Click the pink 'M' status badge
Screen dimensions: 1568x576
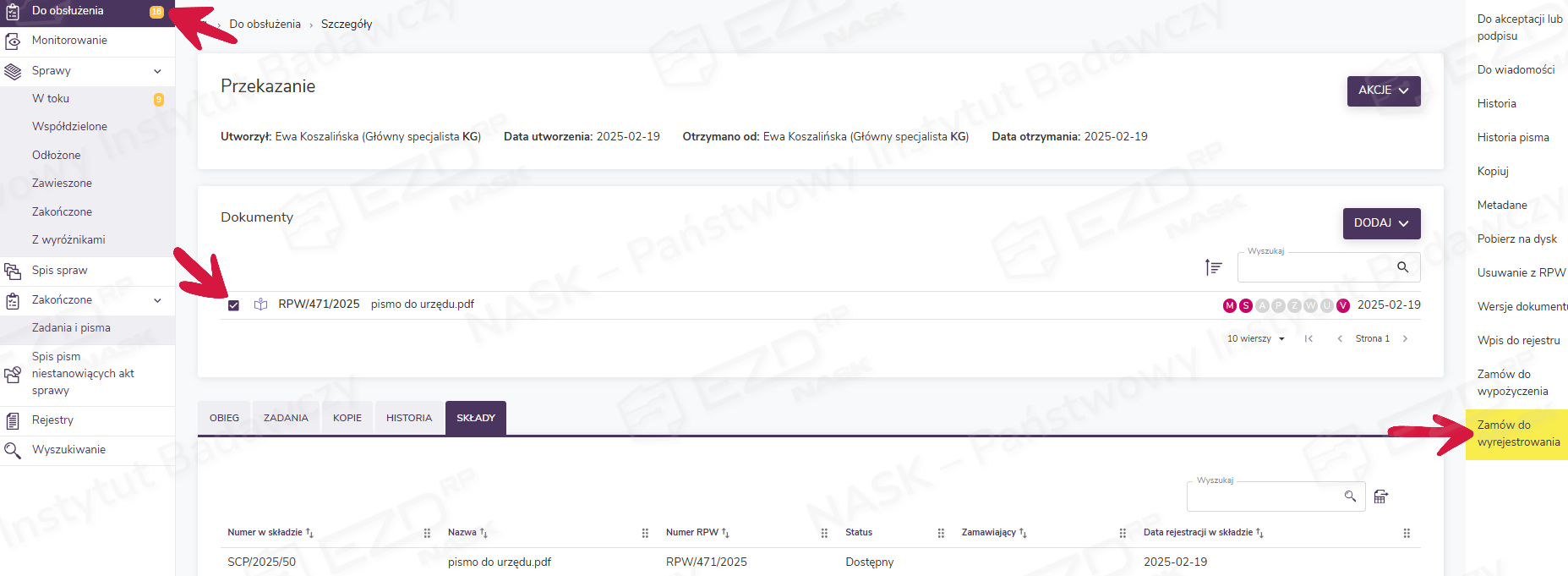(1230, 305)
